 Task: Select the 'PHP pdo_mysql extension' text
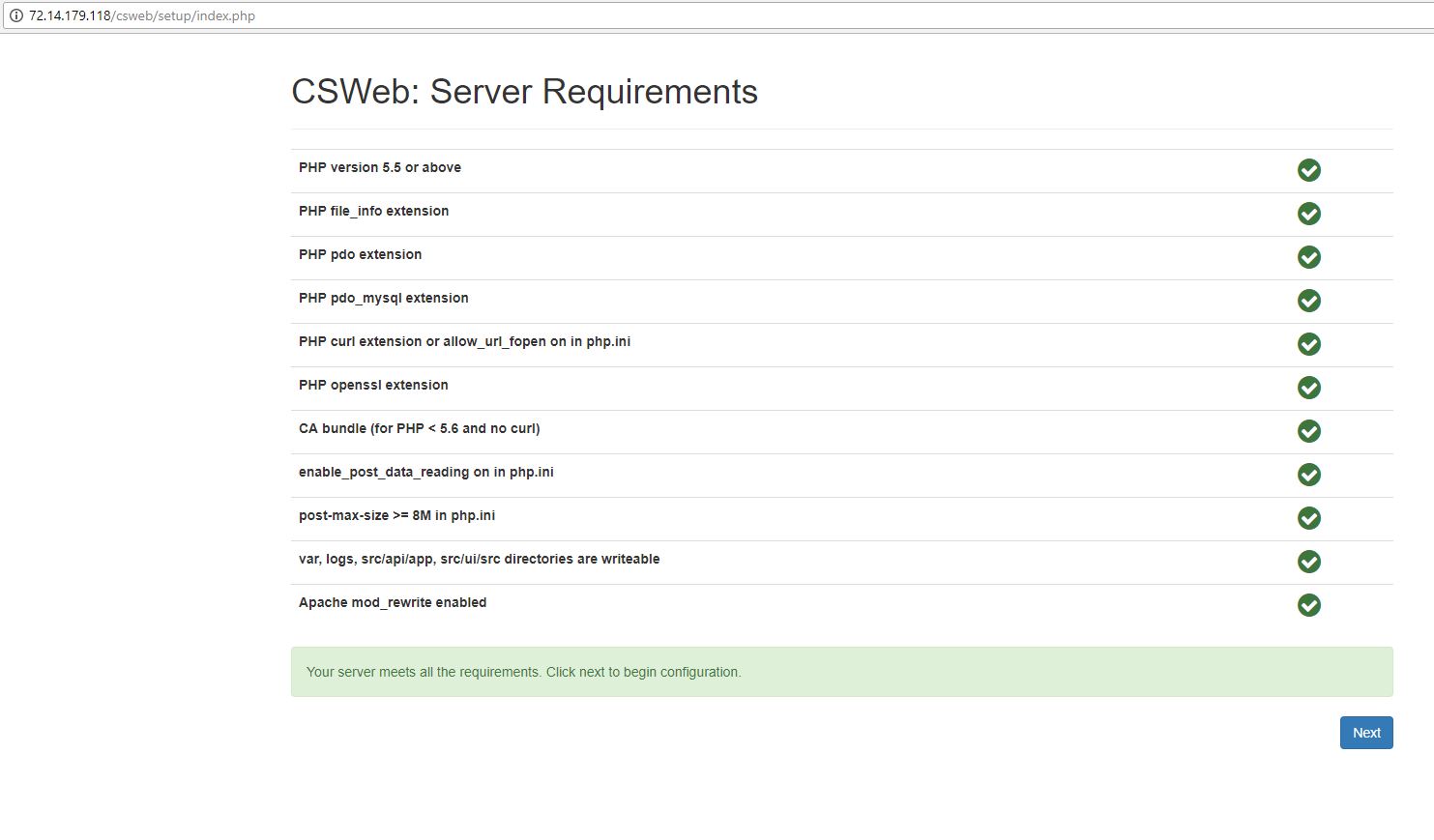383,298
